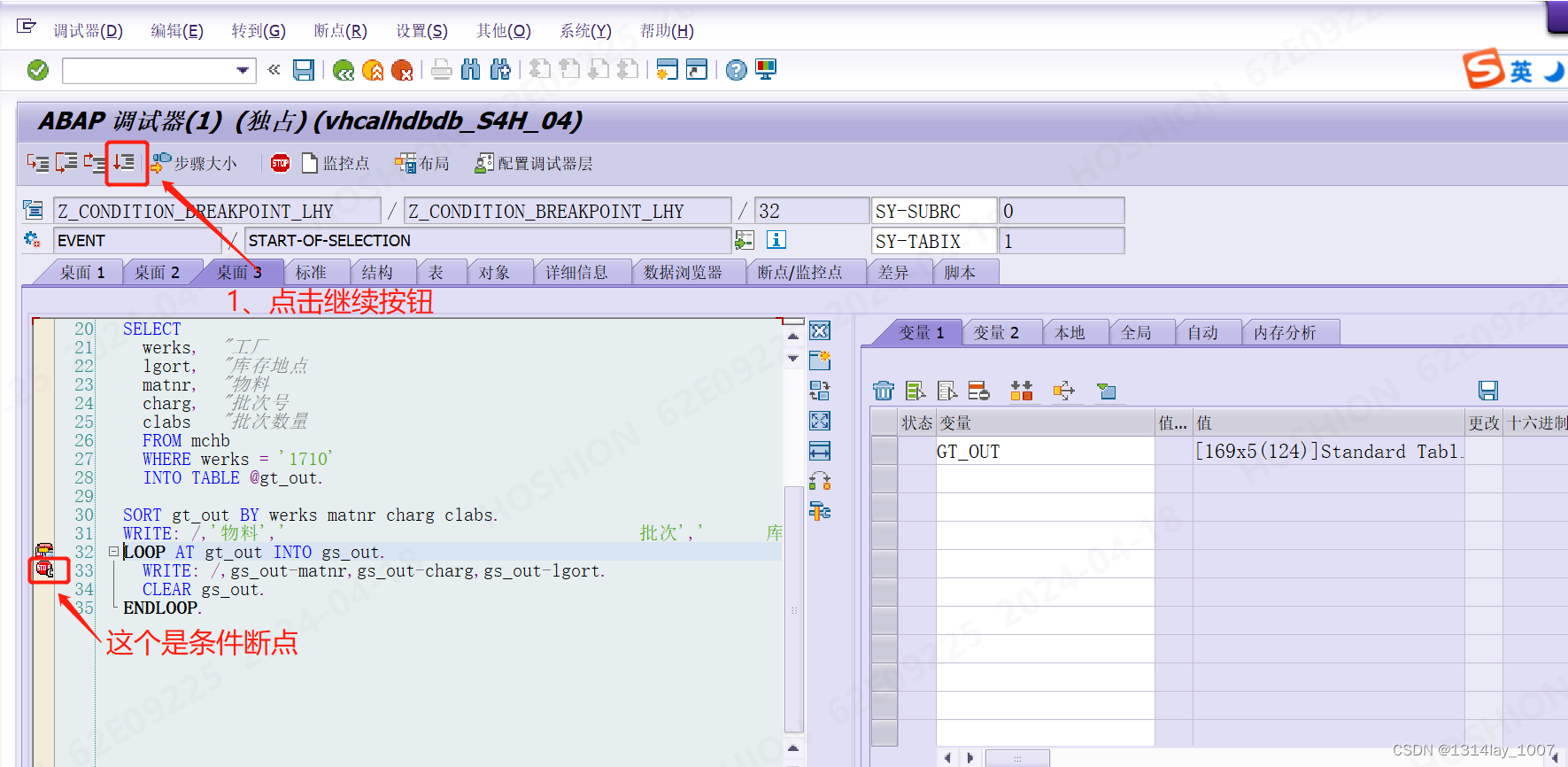The height and width of the screenshot is (767, 1568).
Task: Click the Generate Shortcut icon
Action: 697,70
